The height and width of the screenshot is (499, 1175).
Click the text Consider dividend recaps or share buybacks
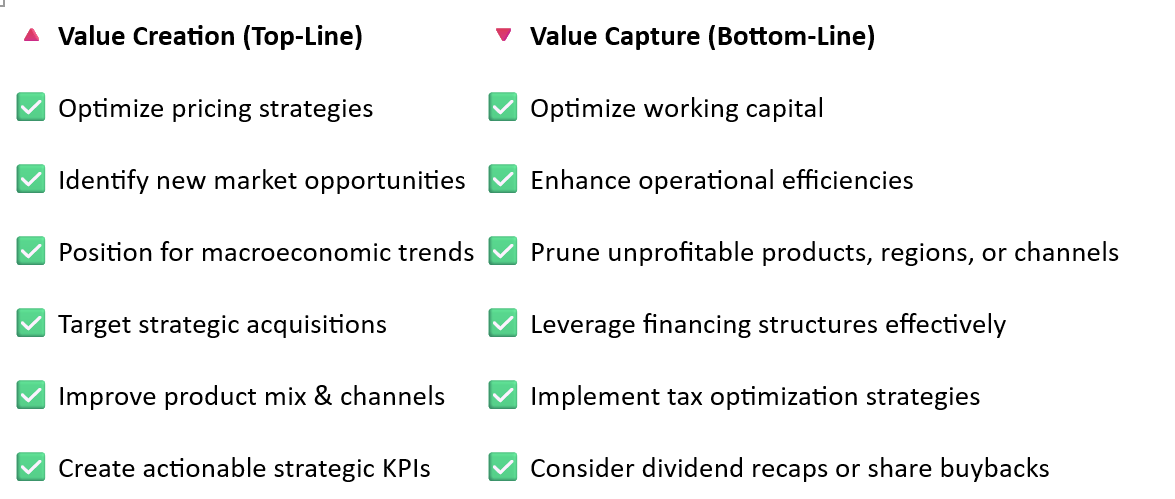point(790,469)
